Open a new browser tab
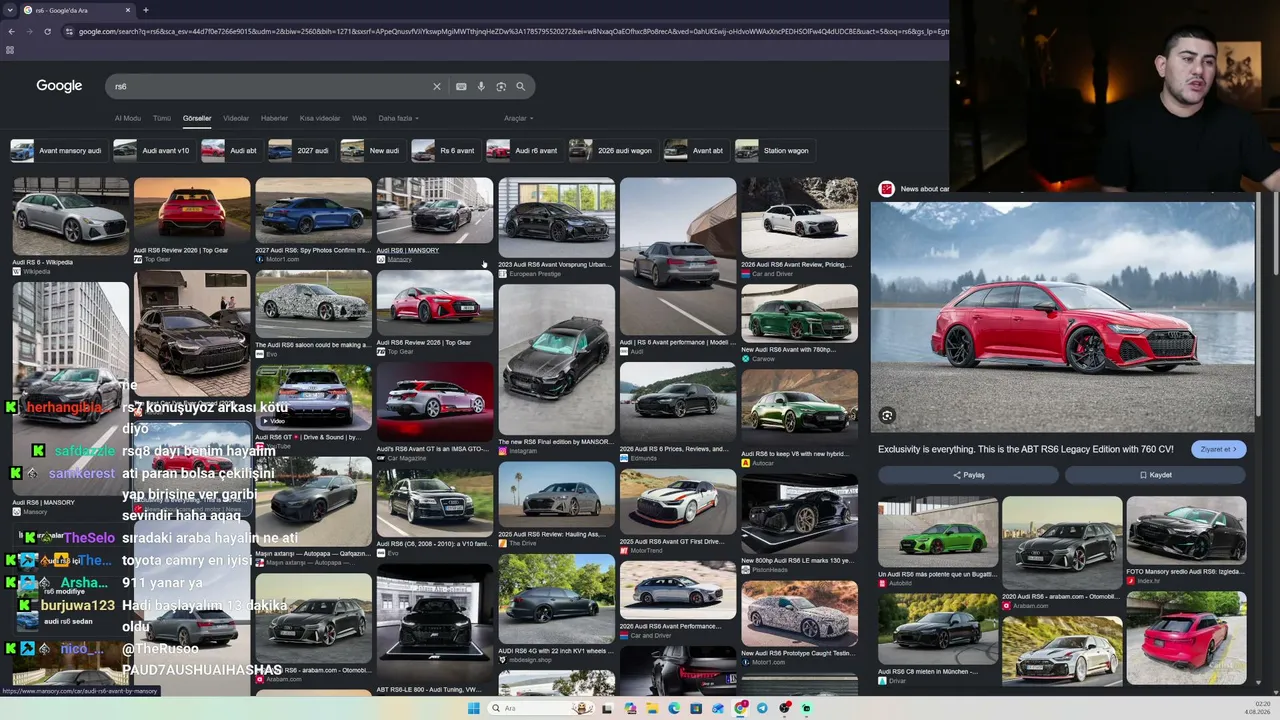The image size is (1280, 720). point(146,10)
